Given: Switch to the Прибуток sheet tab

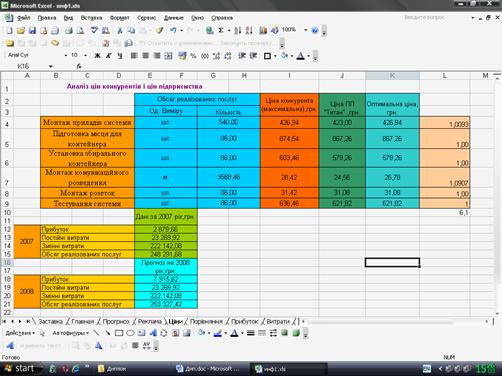Looking at the screenshot, I should click(245, 321).
